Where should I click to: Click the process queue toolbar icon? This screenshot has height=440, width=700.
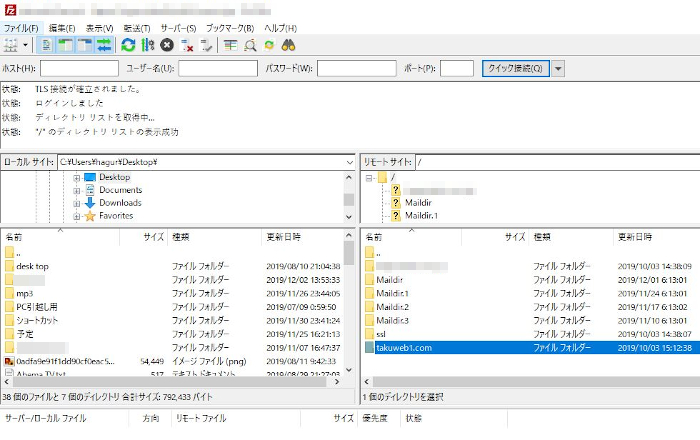click(x=147, y=45)
